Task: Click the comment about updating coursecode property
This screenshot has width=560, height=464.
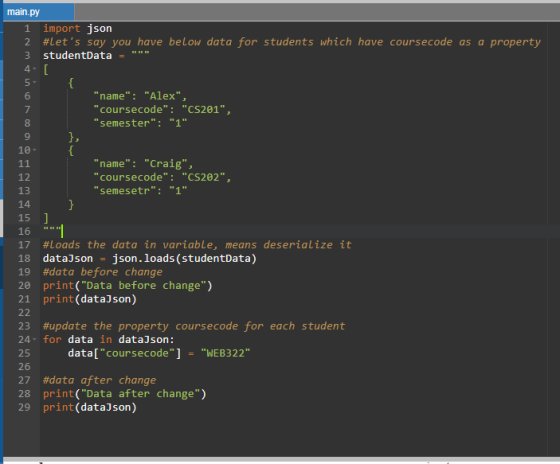Action: (194, 326)
